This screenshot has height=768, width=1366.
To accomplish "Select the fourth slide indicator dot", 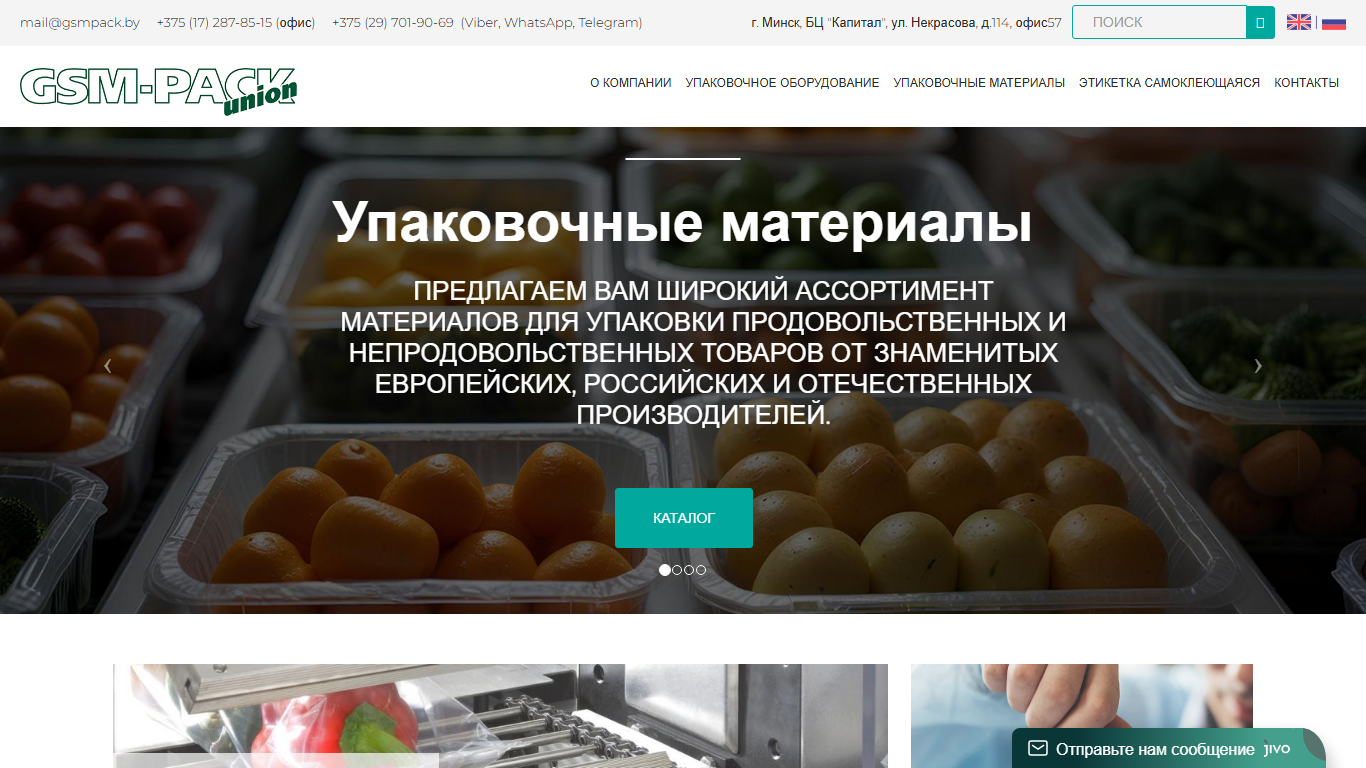I will click(701, 570).
